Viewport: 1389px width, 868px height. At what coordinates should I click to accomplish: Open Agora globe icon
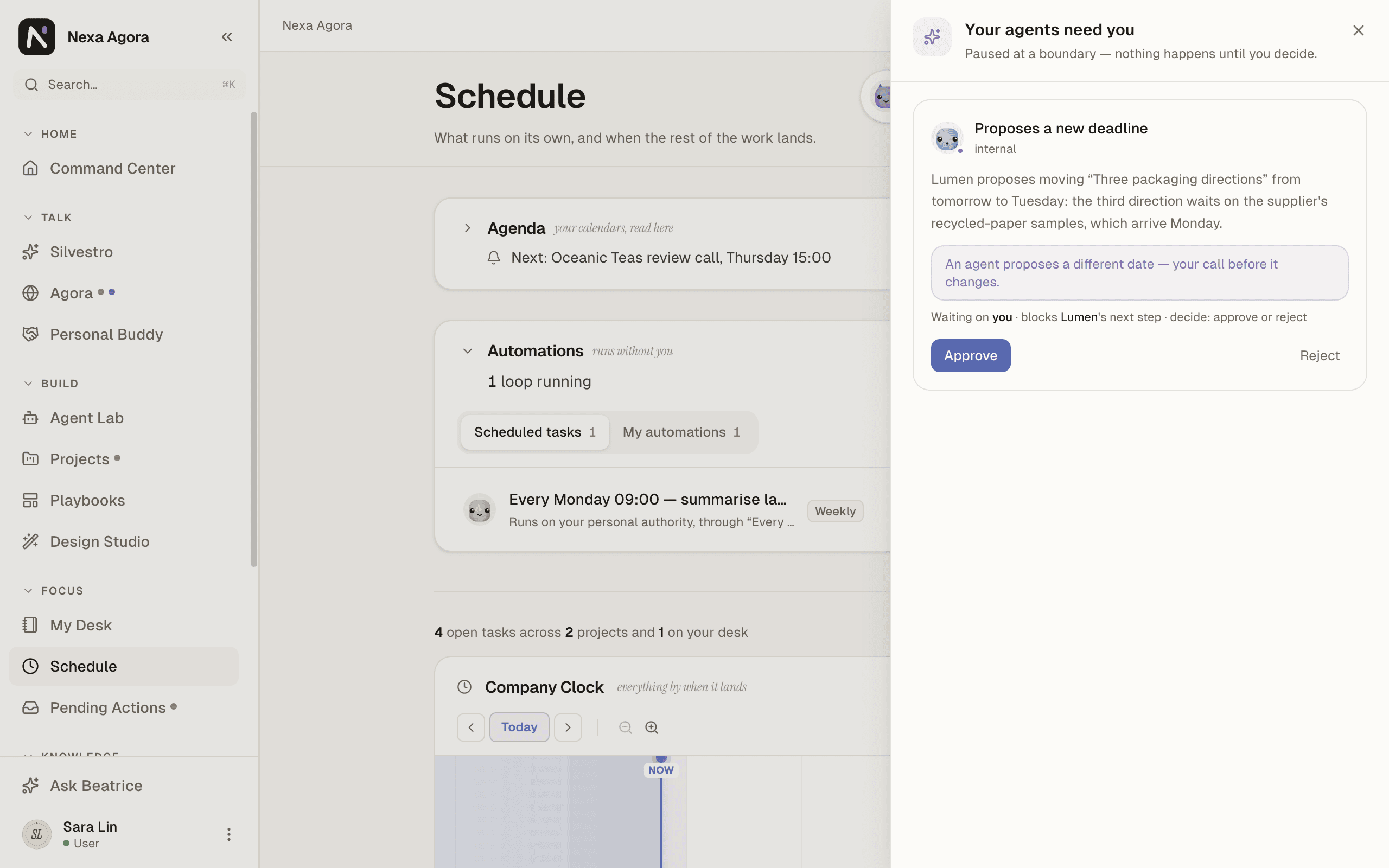(30, 293)
